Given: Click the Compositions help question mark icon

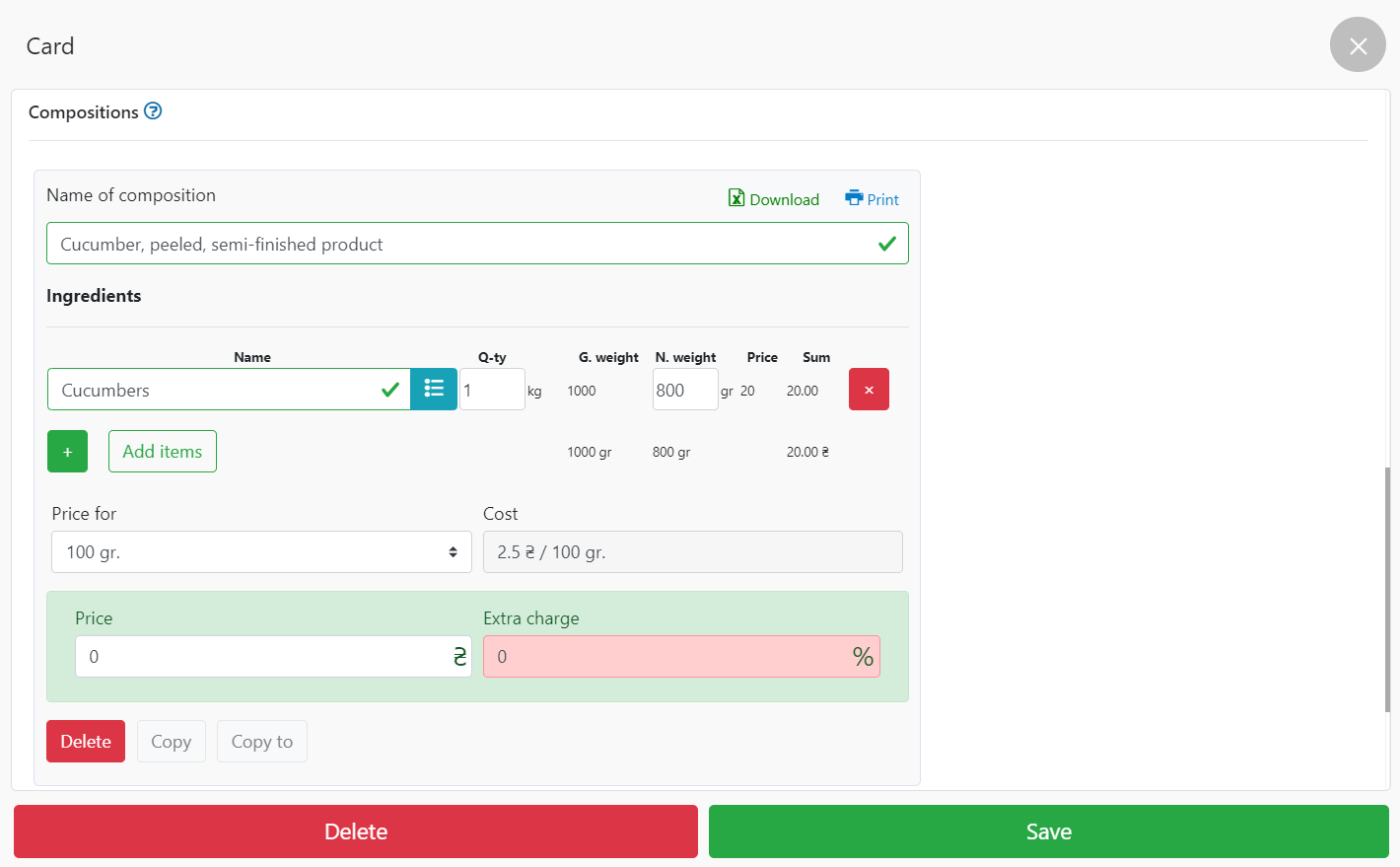Looking at the screenshot, I should [153, 111].
